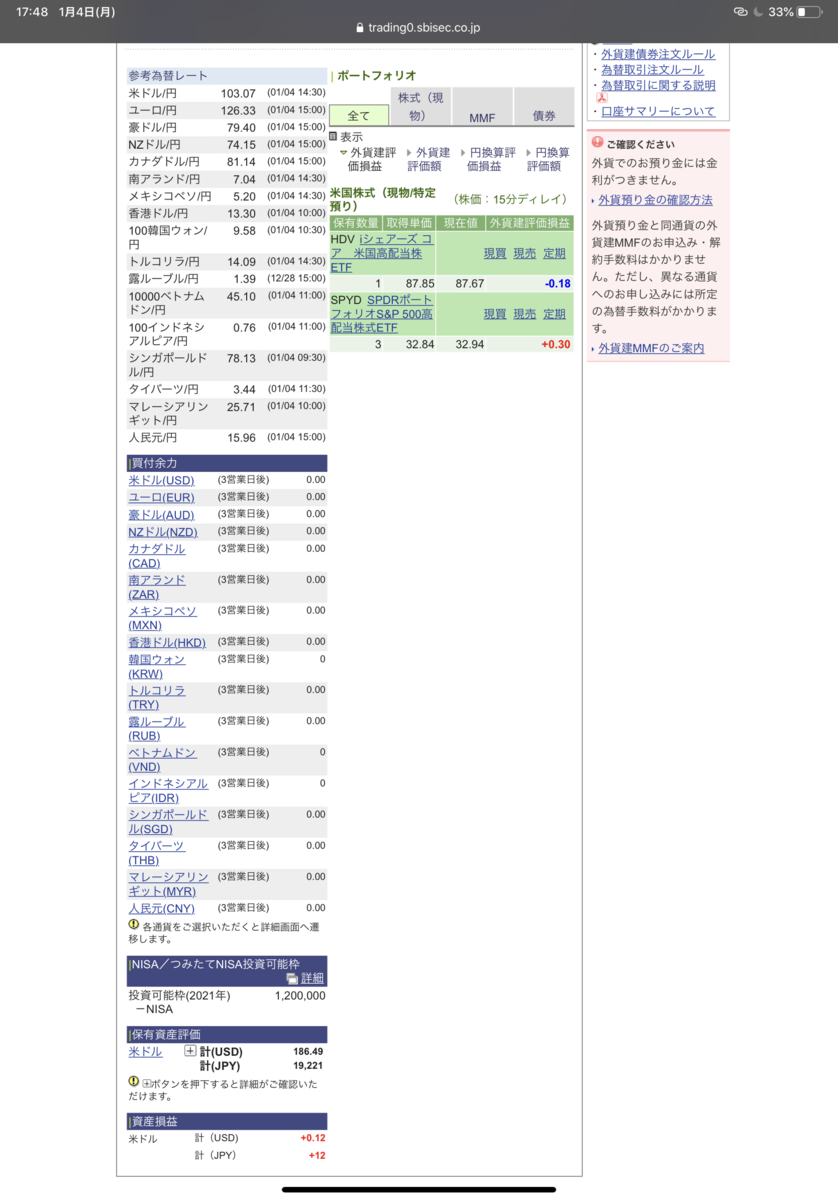The height and width of the screenshot is (1200, 838).
Task: Switch to the 全て portfolio tab
Action: tap(359, 116)
